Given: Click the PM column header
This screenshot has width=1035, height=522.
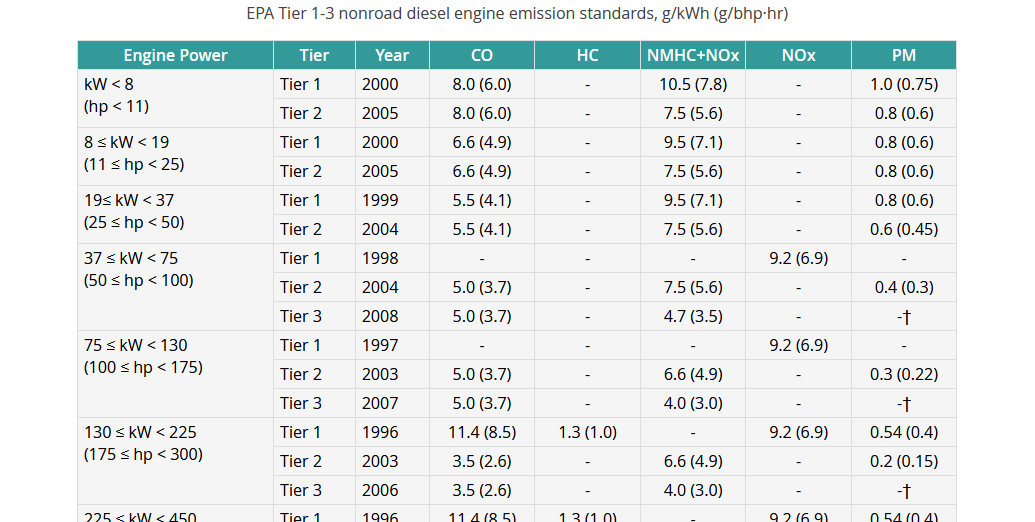Looking at the screenshot, I should coord(904,55).
